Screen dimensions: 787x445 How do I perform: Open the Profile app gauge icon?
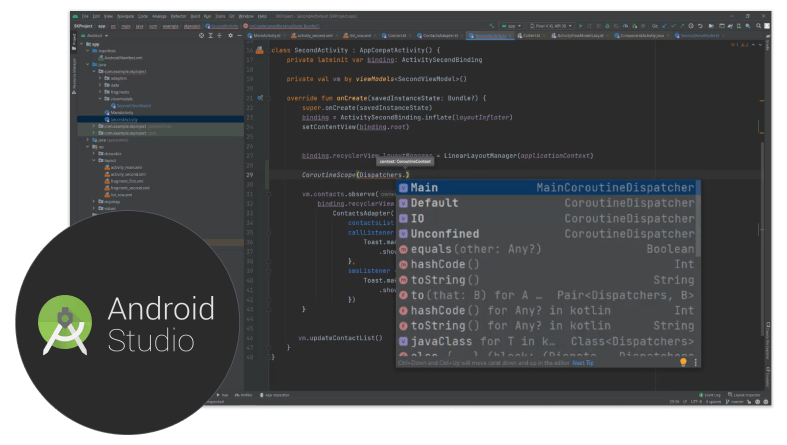pos(625,26)
